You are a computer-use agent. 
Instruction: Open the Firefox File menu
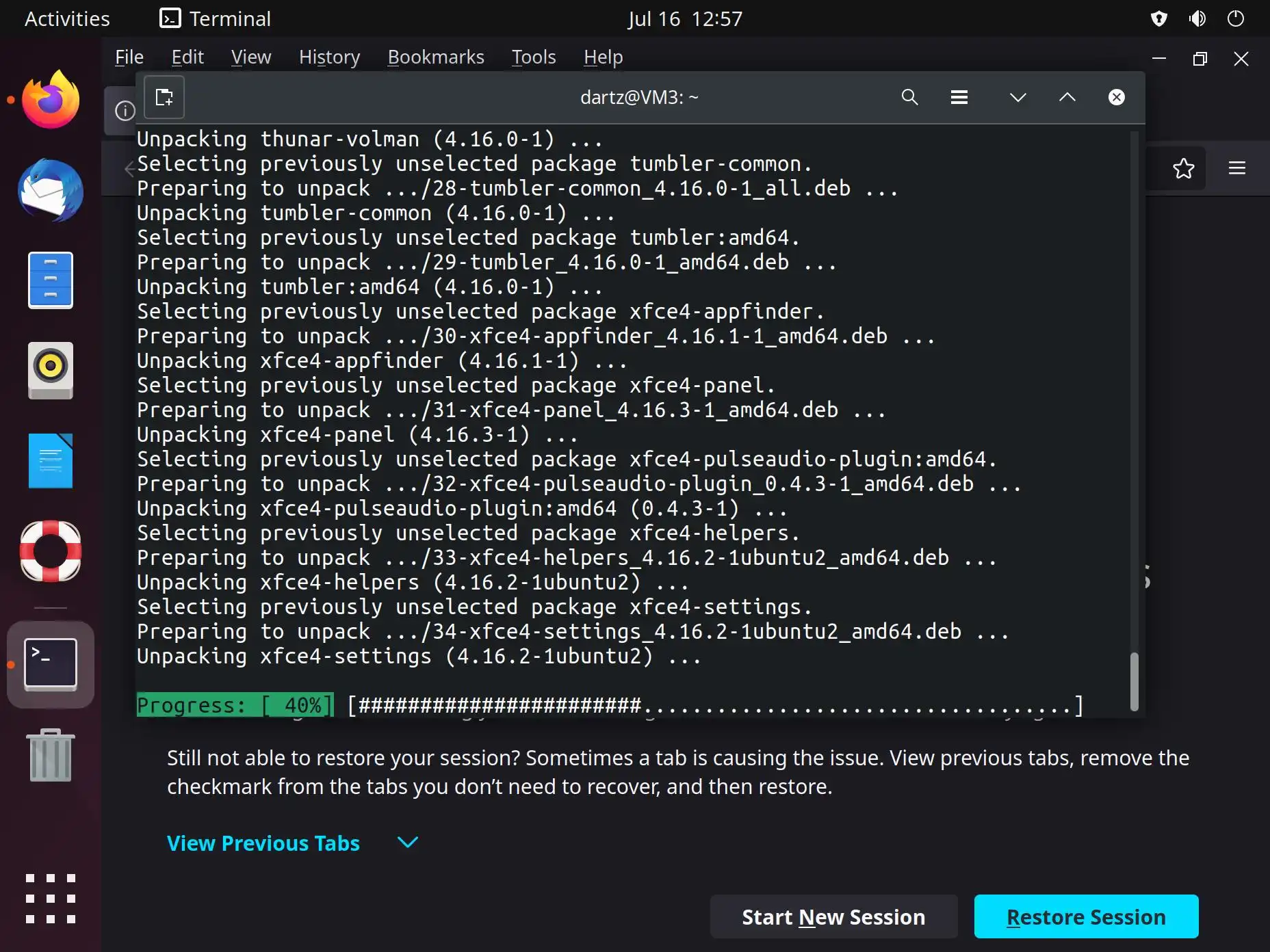coord(129,57)
